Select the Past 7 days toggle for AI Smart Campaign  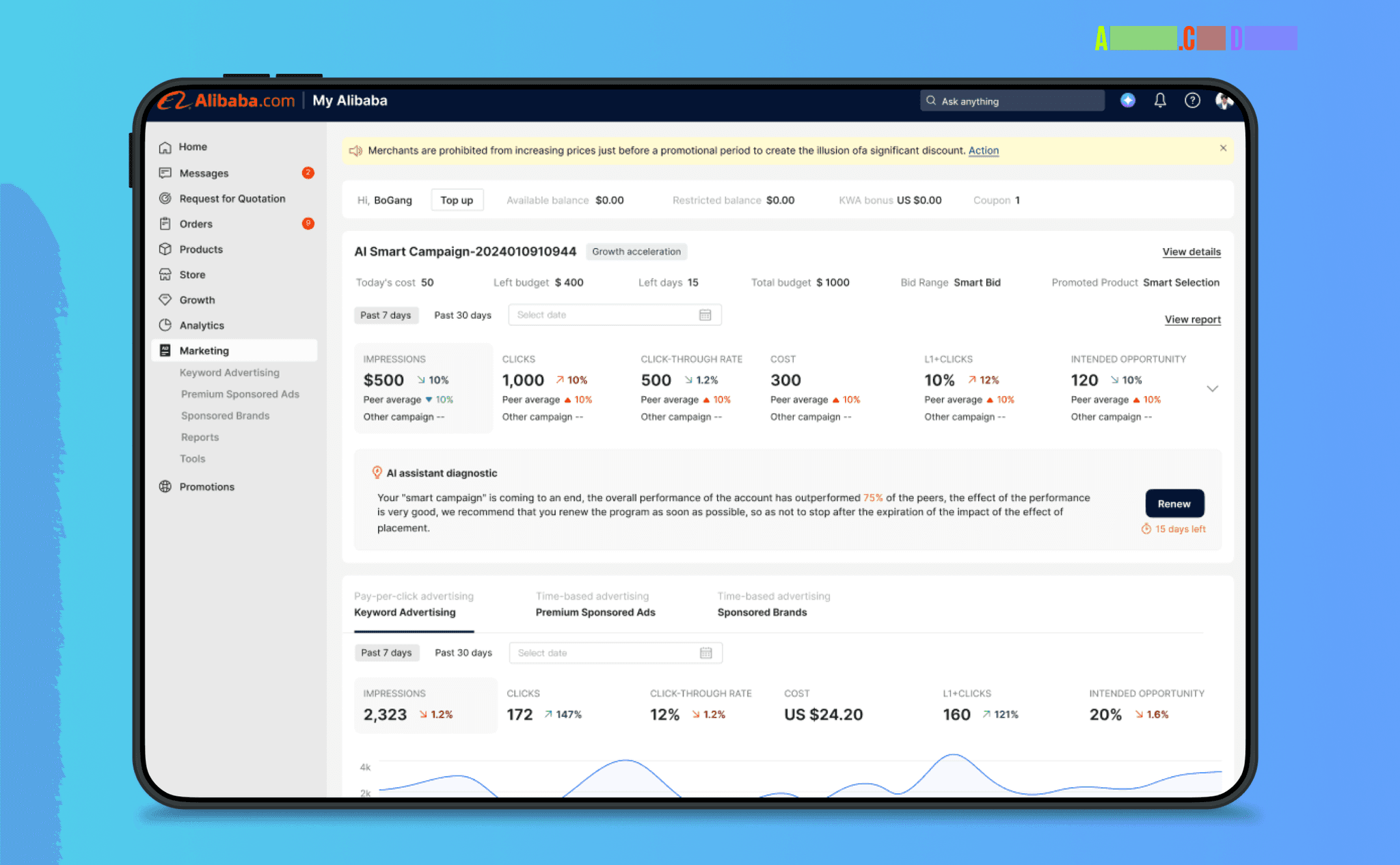point(385,315)
